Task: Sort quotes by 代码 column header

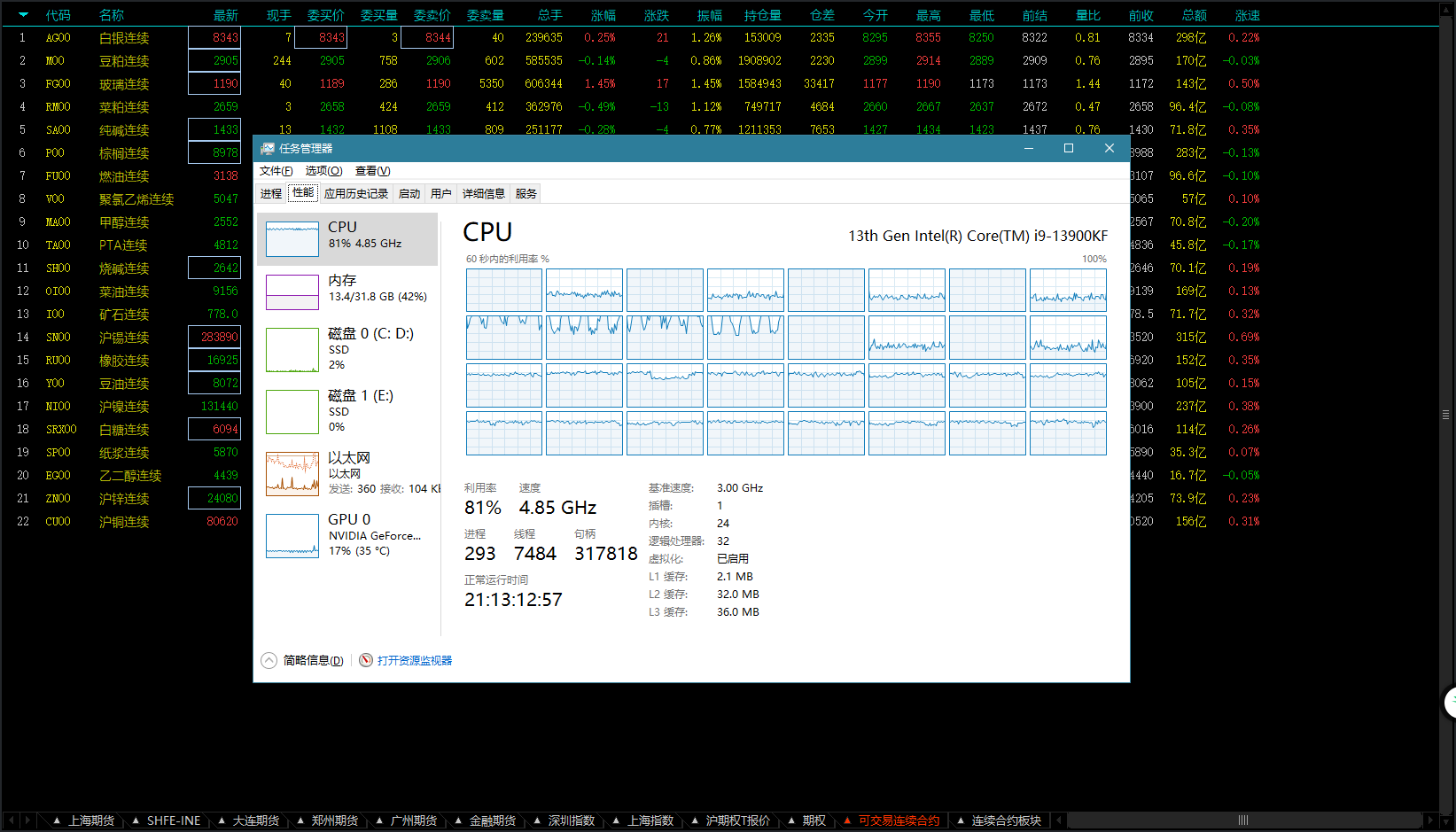Action: [x=58, y=15]
